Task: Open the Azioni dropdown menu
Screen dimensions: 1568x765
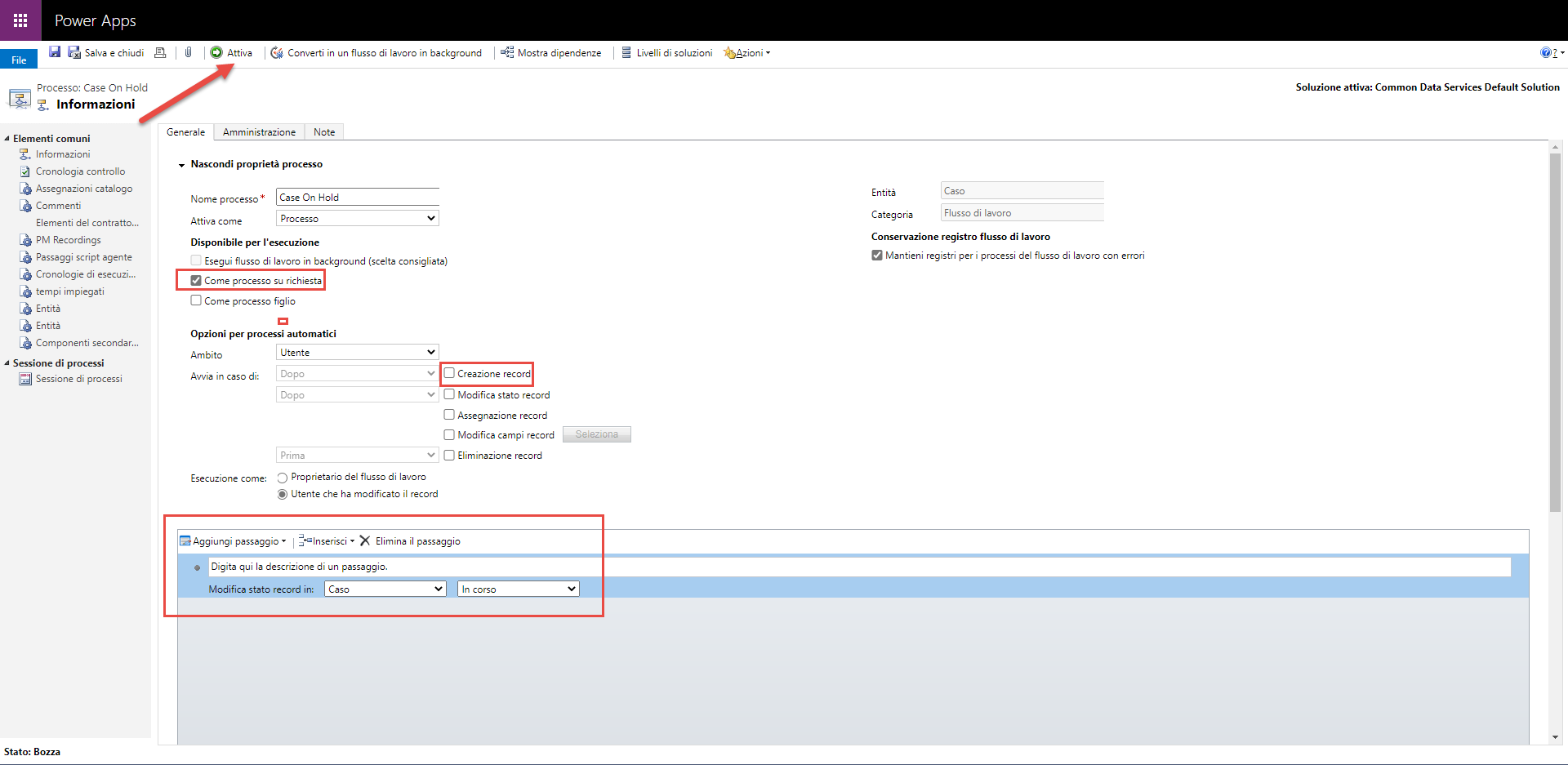Action: pyautogui.click(x=747, y=52)
